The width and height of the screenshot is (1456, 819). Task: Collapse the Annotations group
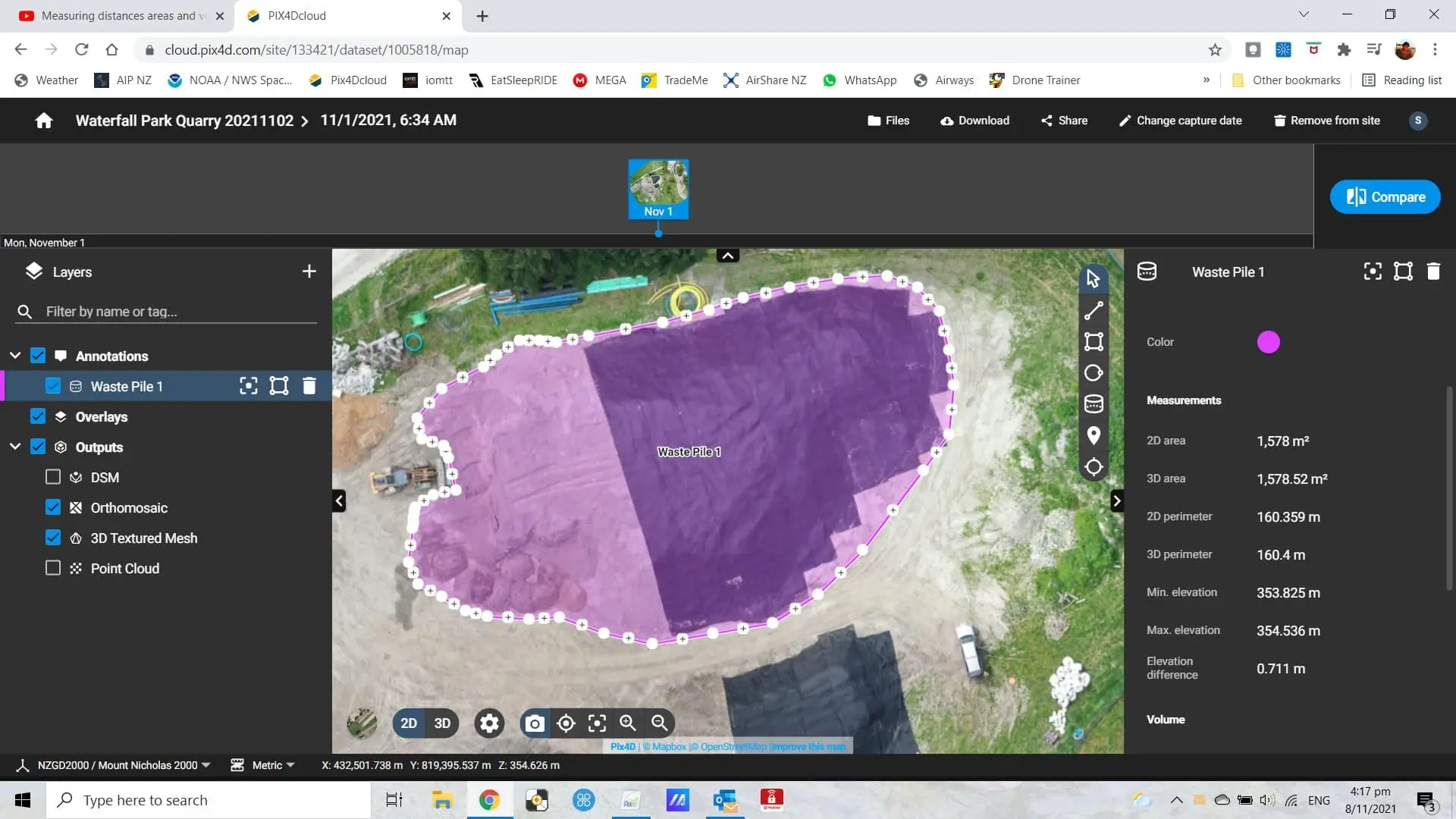click(15, 356)
